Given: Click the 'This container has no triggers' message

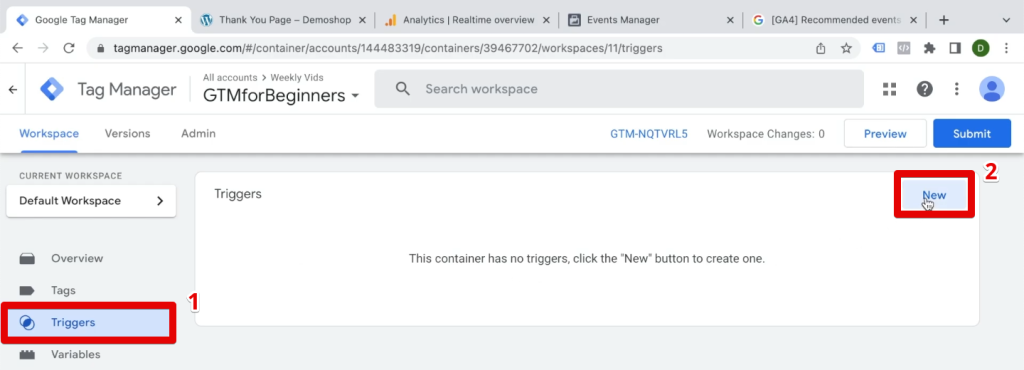Looking at the screenshot, I should point(586,258).
